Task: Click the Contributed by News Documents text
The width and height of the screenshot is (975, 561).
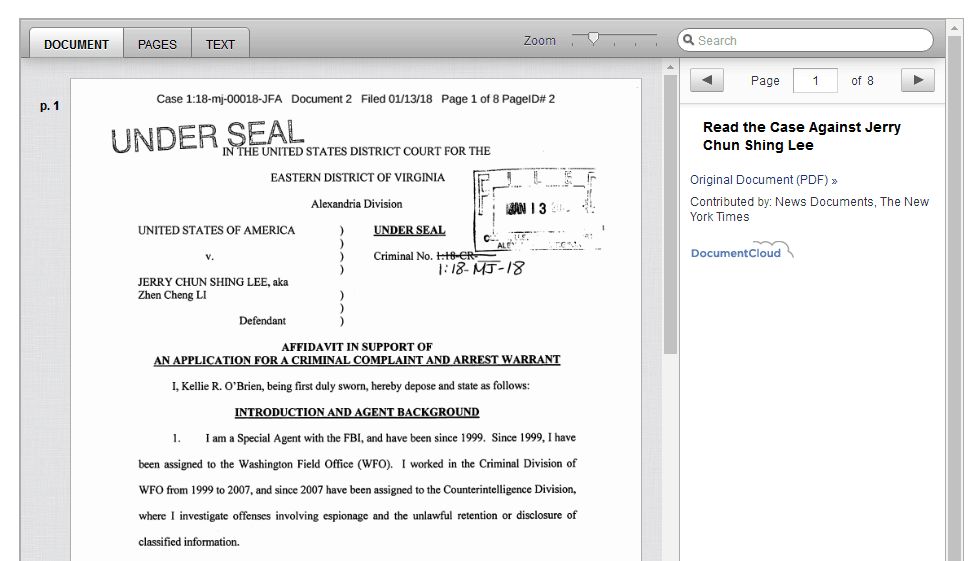Action: pyautogui.click(x=808, y=209)
